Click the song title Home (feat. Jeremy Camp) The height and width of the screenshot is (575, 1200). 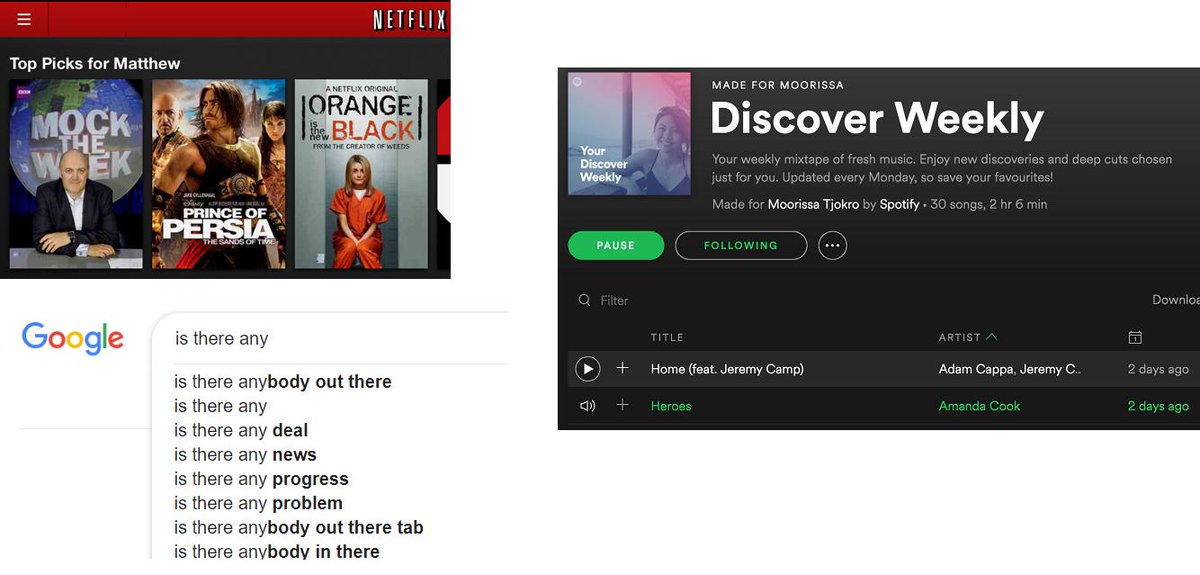727,369
